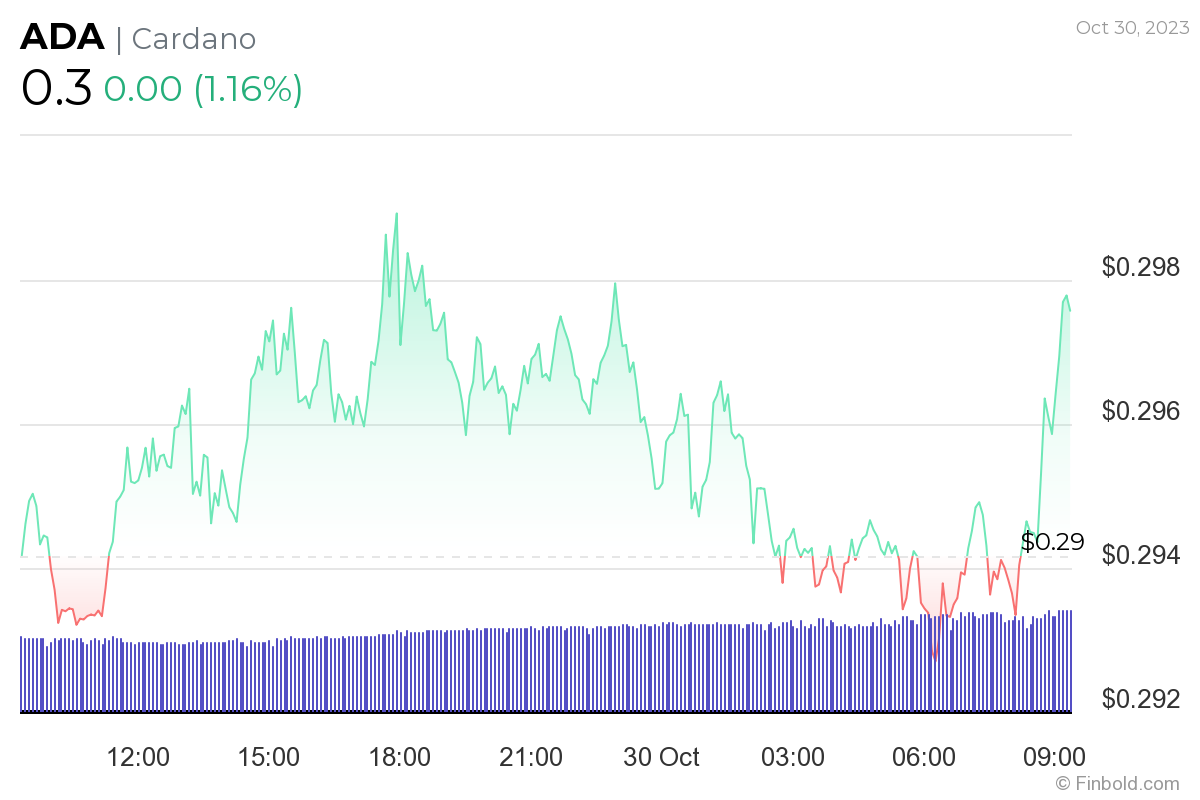Viewport: 1200px width, 800px height.
Task: Click the $0.29 reference line label
Action: pos(1052,542)
